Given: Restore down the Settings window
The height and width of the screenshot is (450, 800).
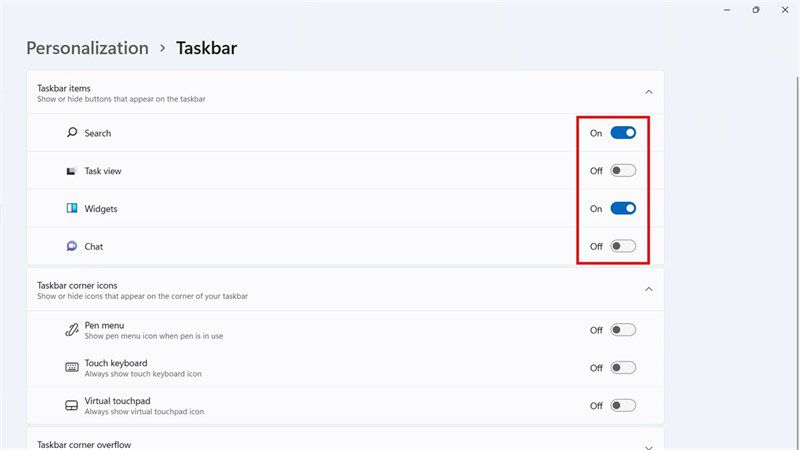Looking at the screenshot, I should pyautogui.click(x=756, y=10).
